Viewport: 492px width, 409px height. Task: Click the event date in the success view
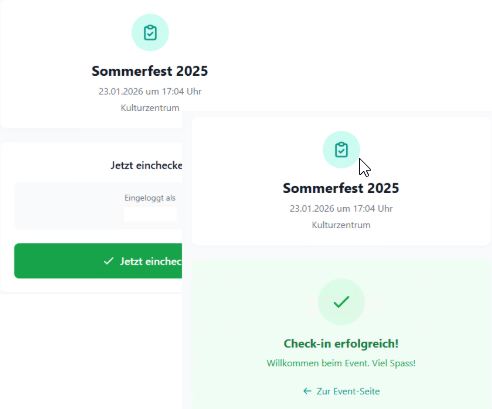[341, 209]
